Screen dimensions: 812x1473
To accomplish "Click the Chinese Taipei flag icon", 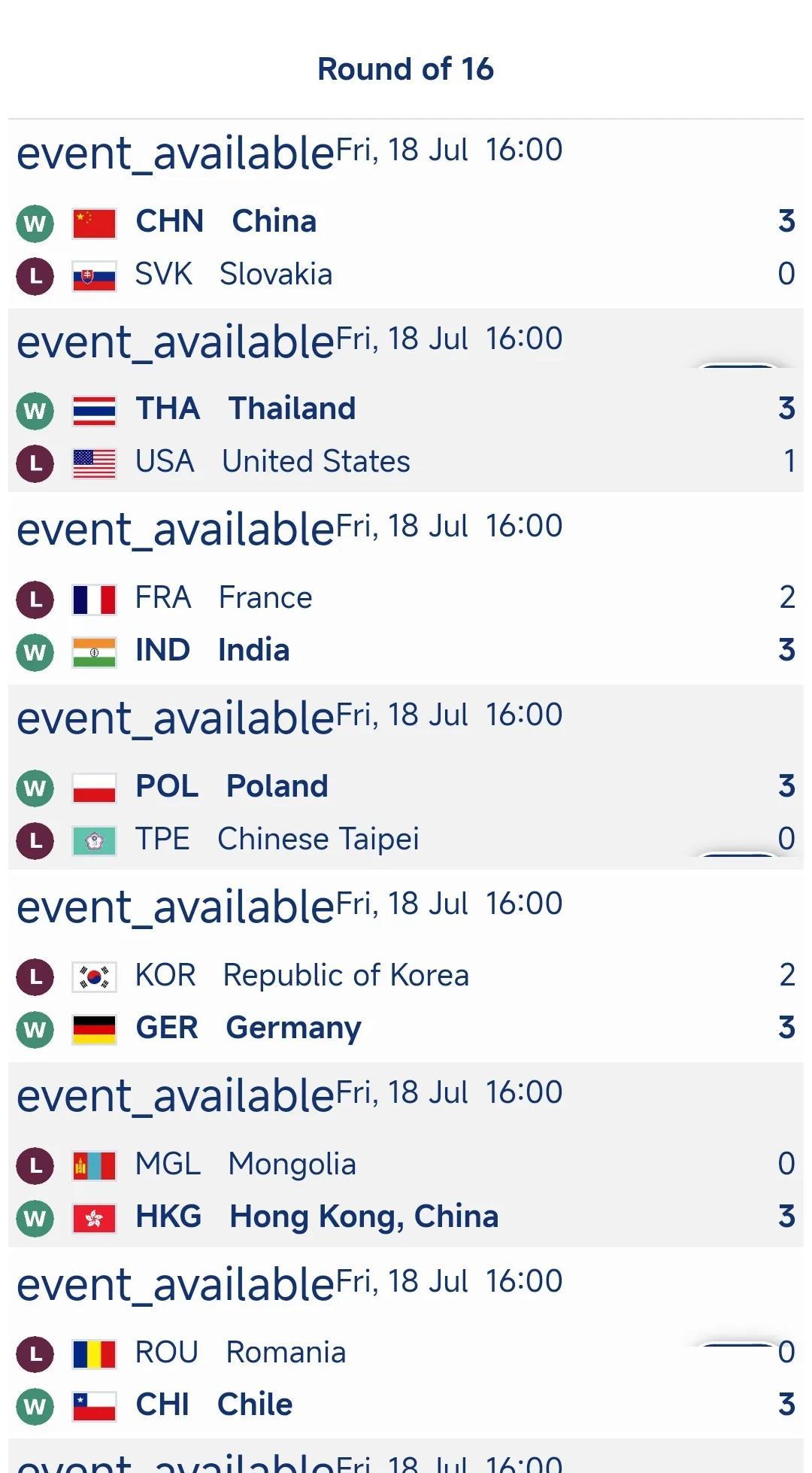I will pyautogui.click(x=94, y=841).
